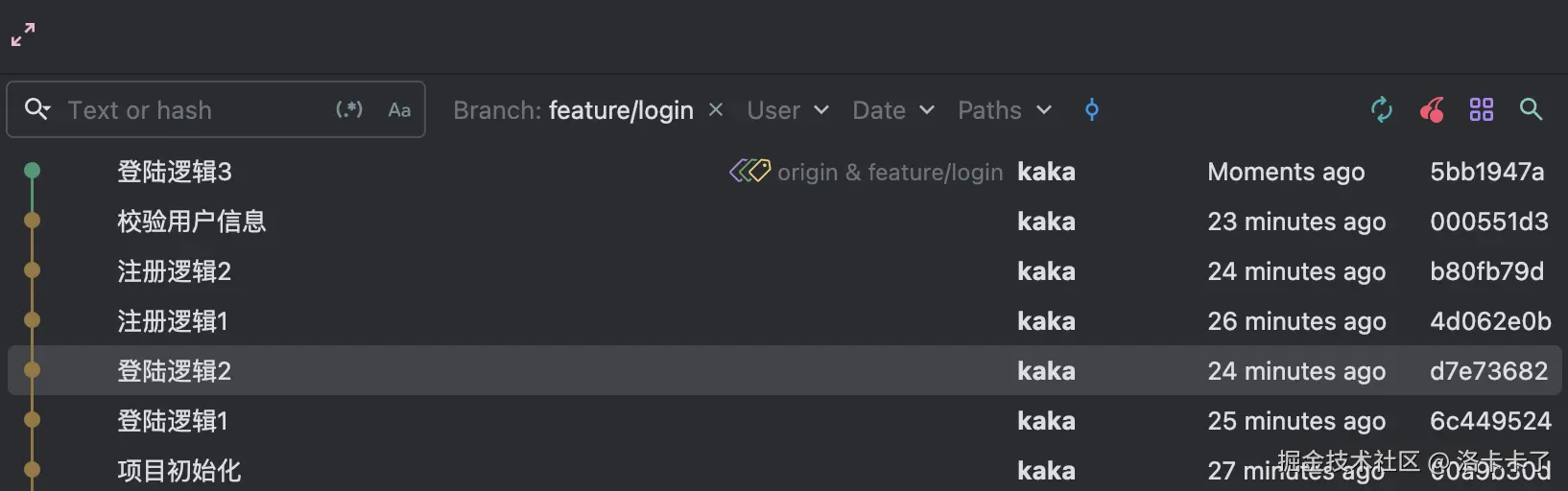Open the Paths filter dropdown
This screenshot has width=1568, height=491.
click(x=1005, y=110)
